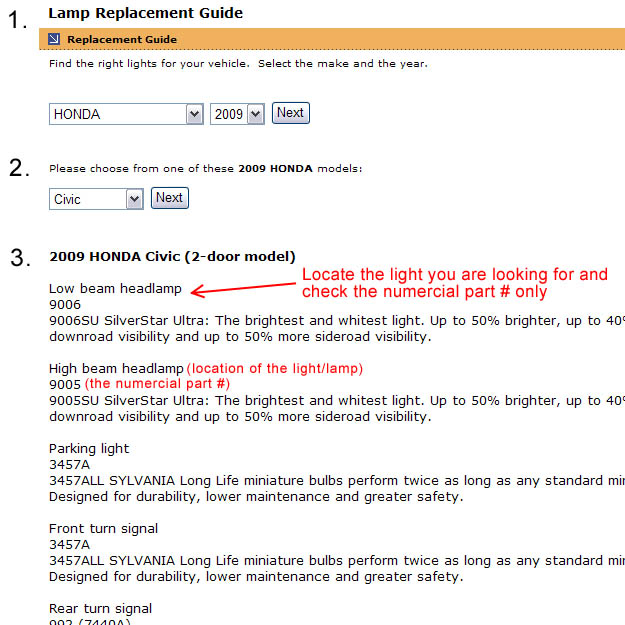Click the Parking light label
This screenshot has width=625, height=625.
(x=89, y=449)
